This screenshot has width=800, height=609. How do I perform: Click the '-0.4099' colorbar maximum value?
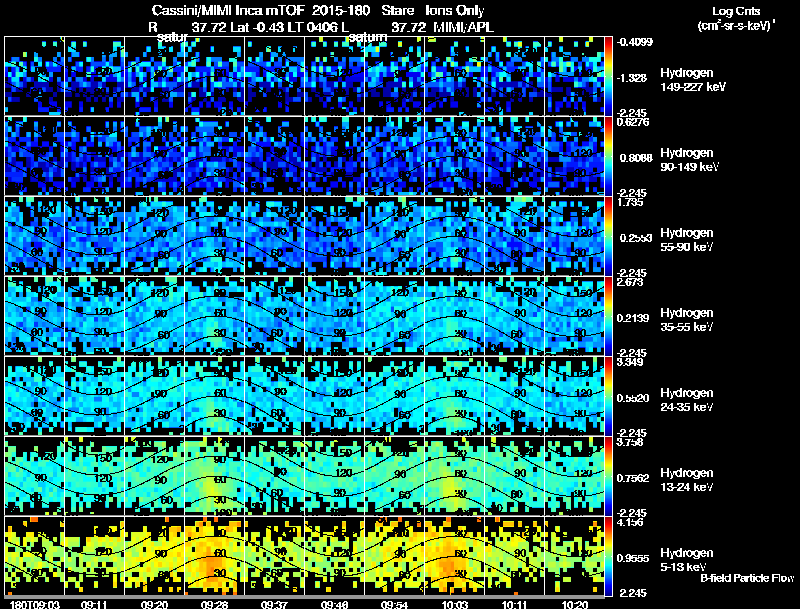[x=635, y=42]
